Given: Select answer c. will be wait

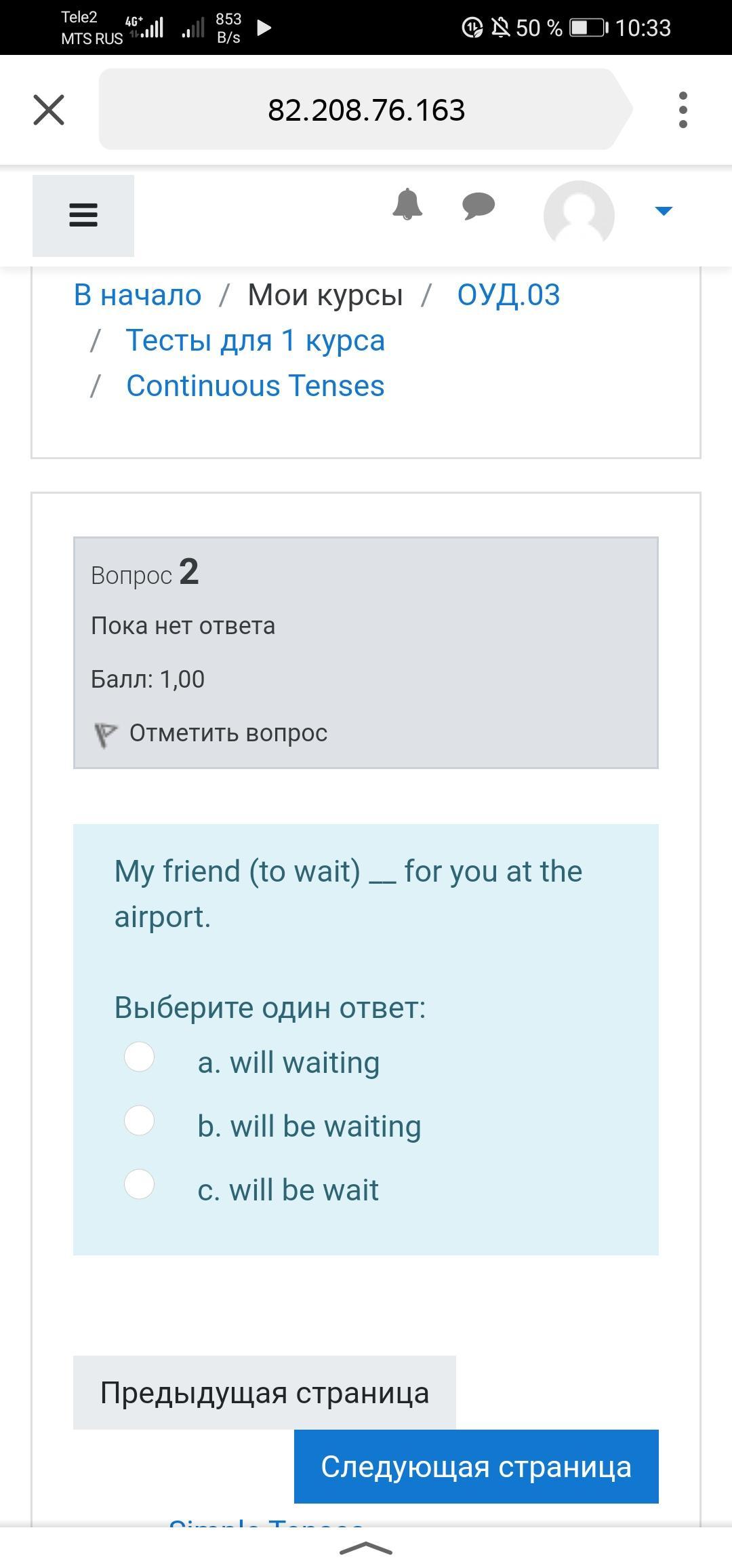Looking at the screenshot, I should (140, 1184).
